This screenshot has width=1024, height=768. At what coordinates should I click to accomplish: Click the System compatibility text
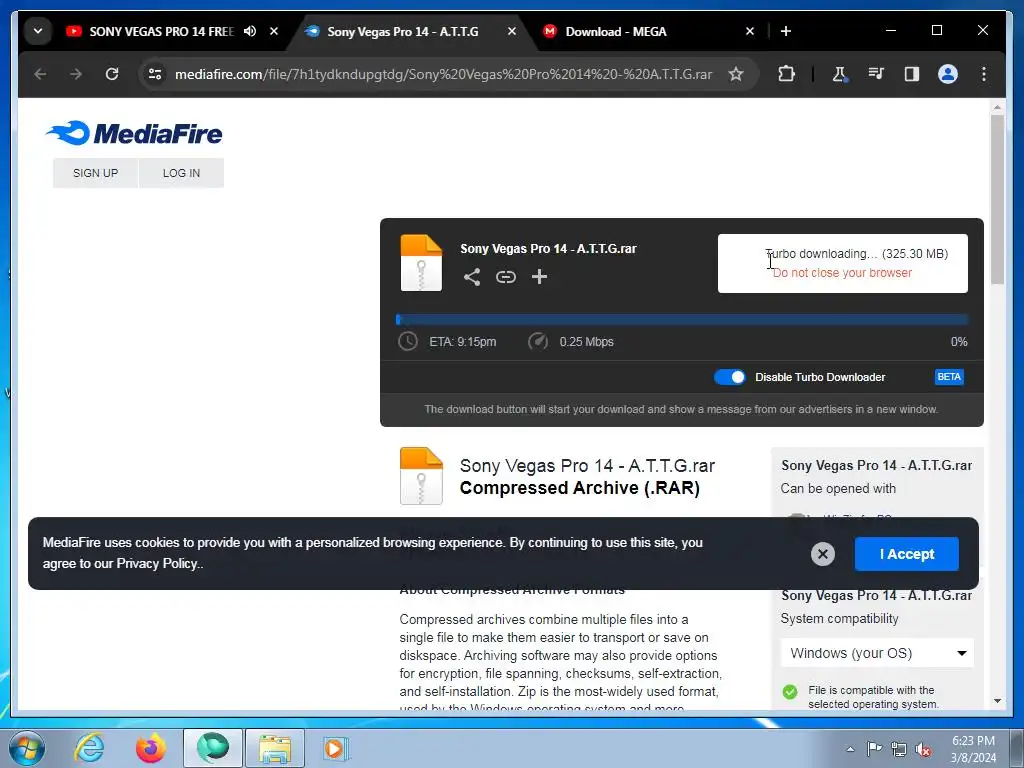[839, 618]
